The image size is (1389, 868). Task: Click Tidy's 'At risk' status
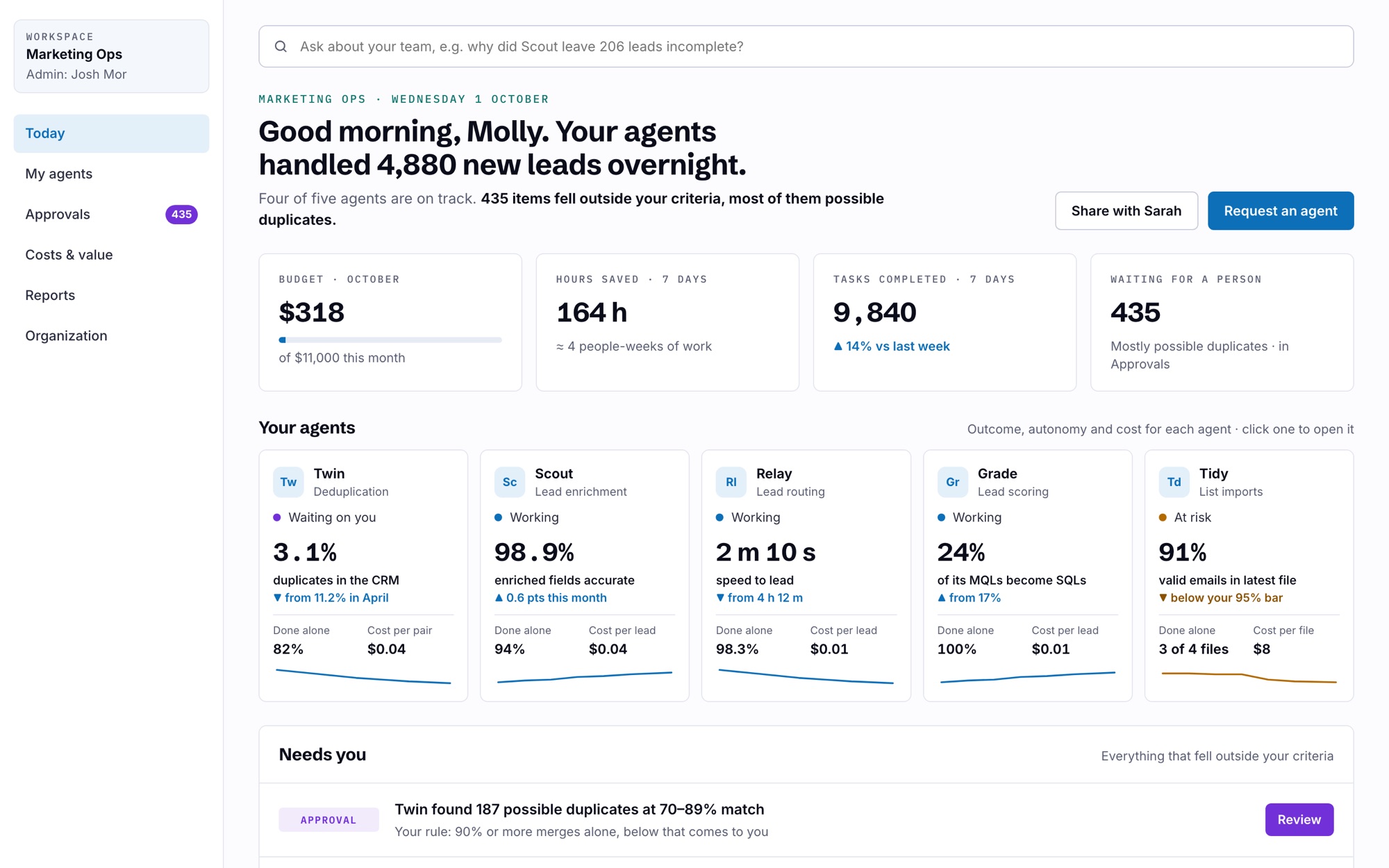coord(1185,517)
